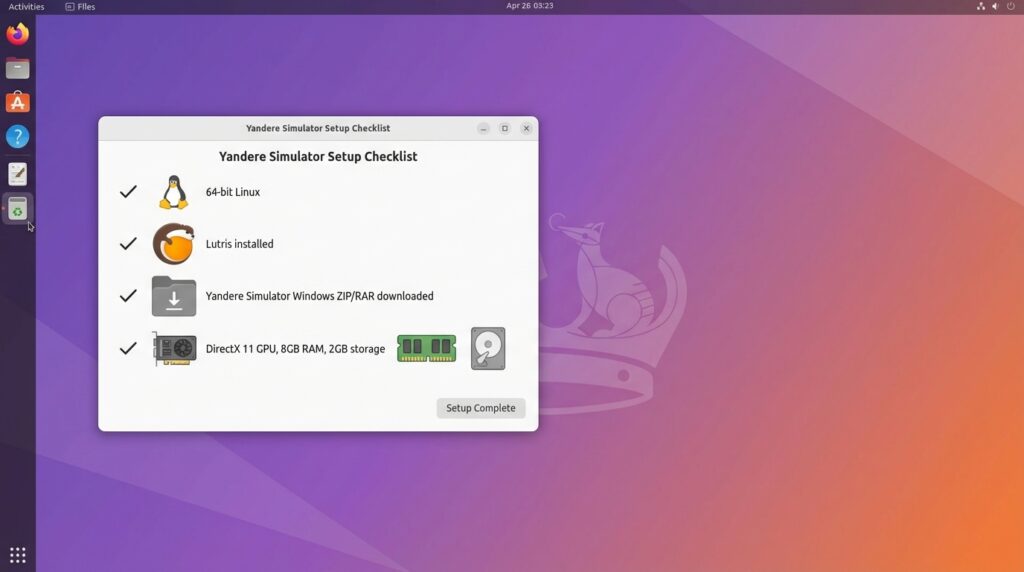Select the download folder icon
The image size is (1024, 572).
click(x=173, y=296)
